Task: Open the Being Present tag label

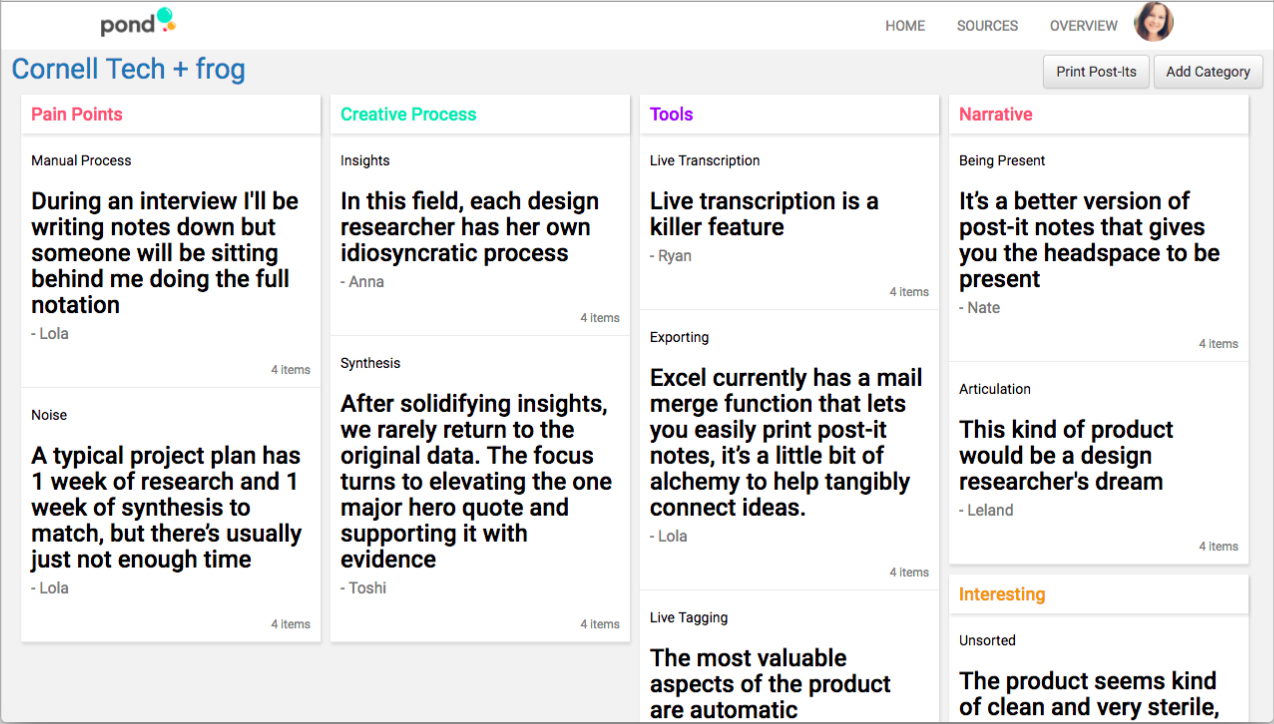Action: pos(1002,160)
